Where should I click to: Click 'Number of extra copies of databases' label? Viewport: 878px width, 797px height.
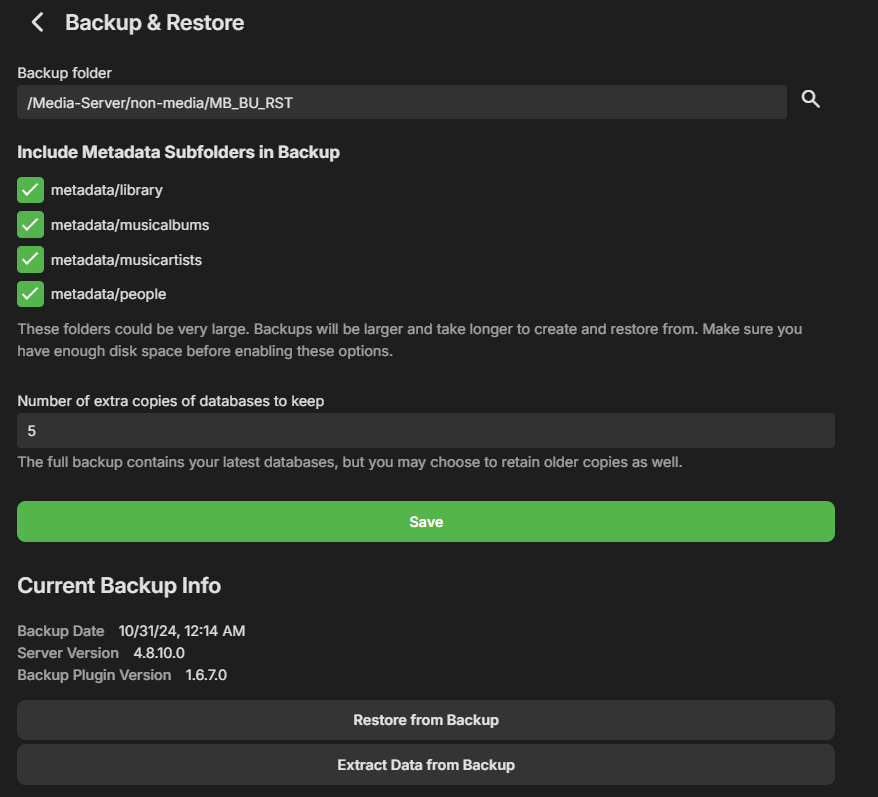(170, 401)
